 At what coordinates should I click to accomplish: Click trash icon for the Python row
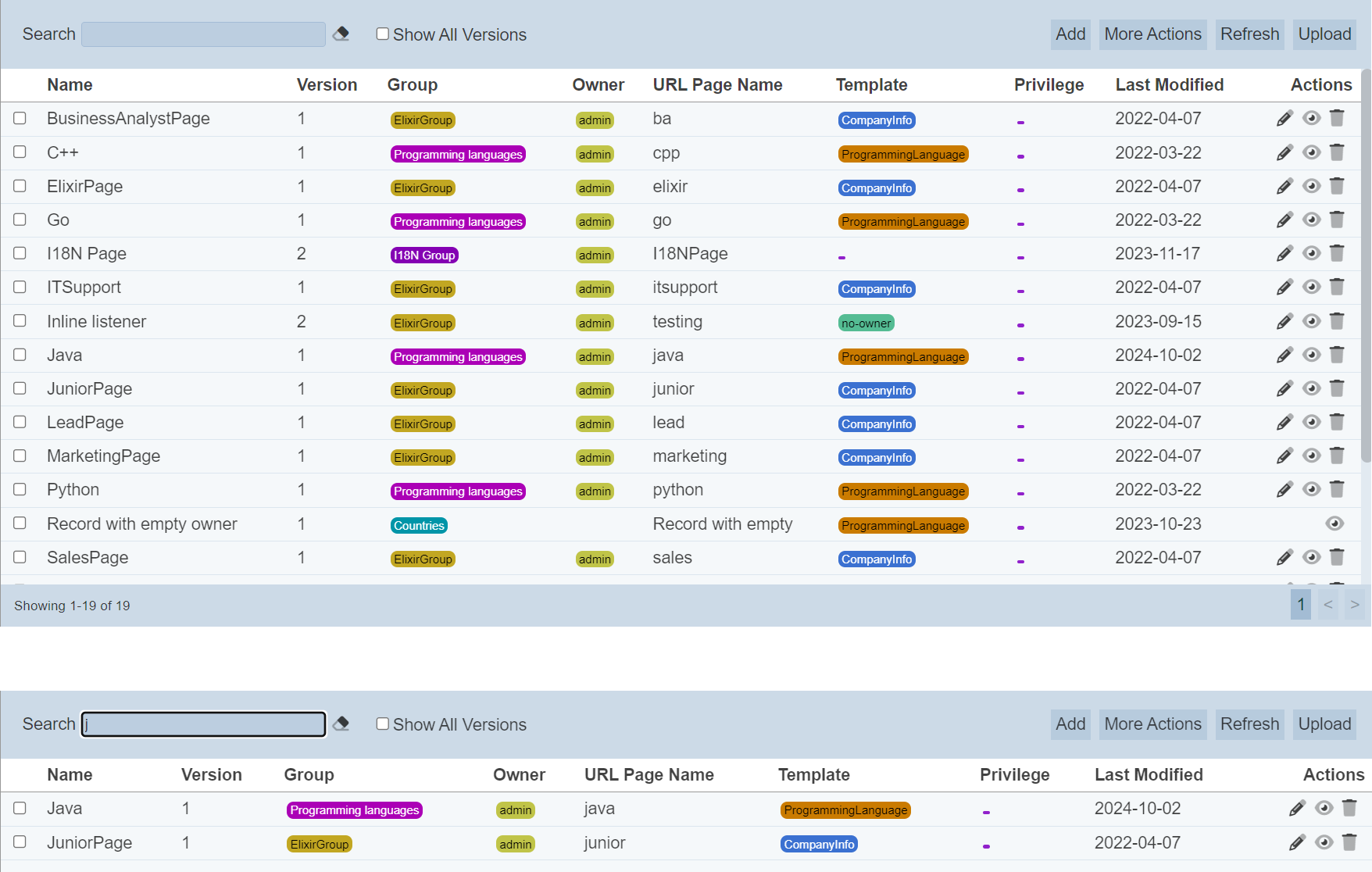pyautogui.click(x=1337, y=490)
